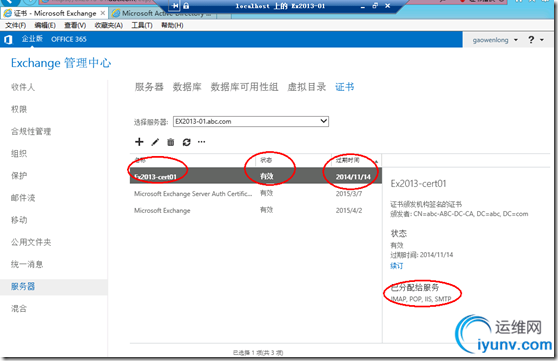Restore down the remote session window
The width and height of the screenshot is (558, 361).
pyautogui.click(x=375, y=6)
